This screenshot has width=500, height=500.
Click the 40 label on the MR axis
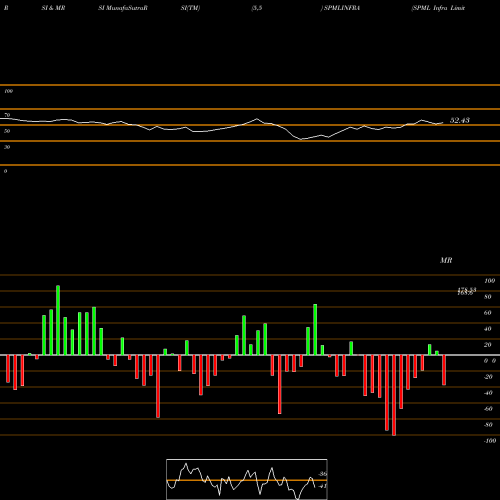coord(488,329)
